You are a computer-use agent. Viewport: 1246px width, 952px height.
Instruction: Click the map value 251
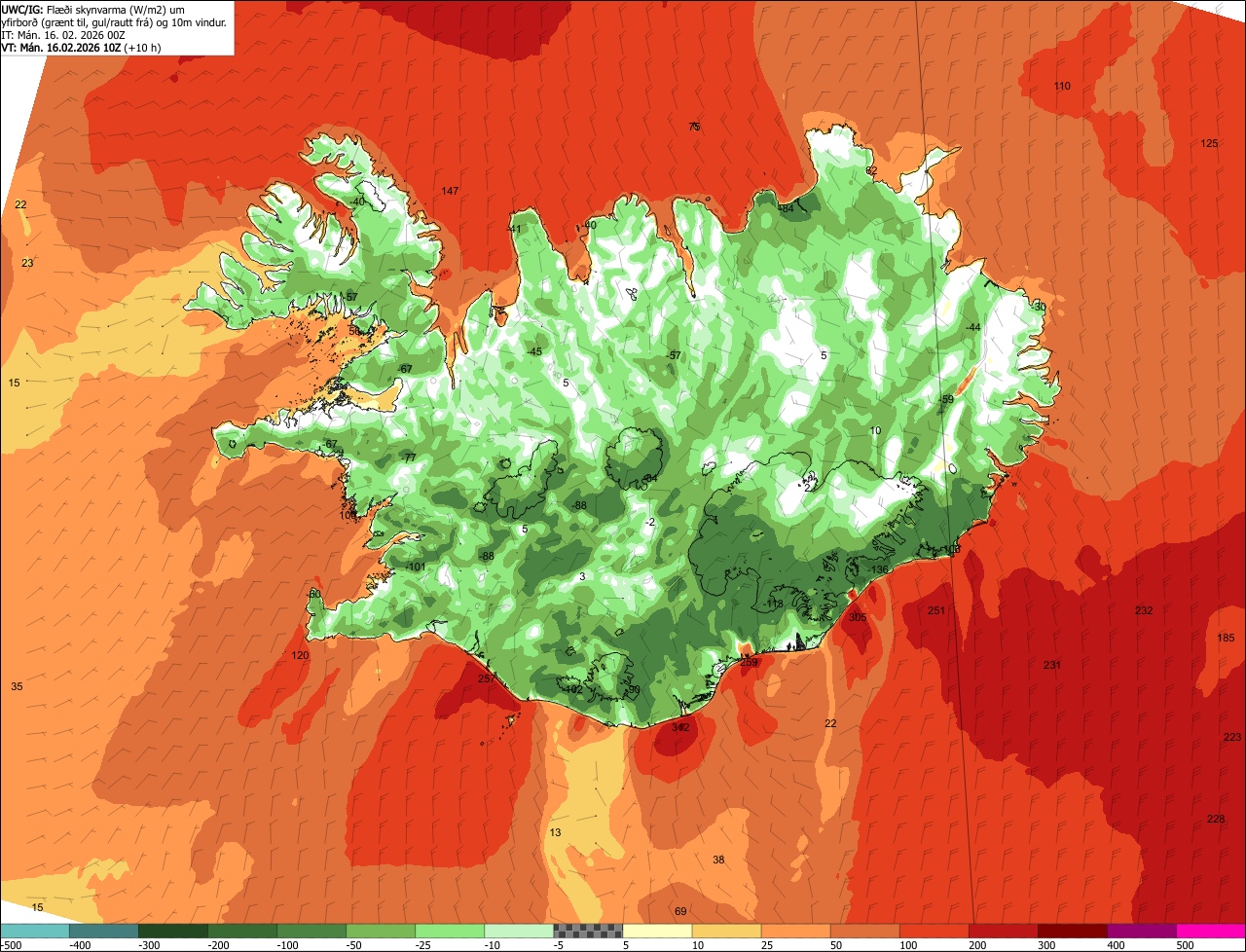coord(936,611)
